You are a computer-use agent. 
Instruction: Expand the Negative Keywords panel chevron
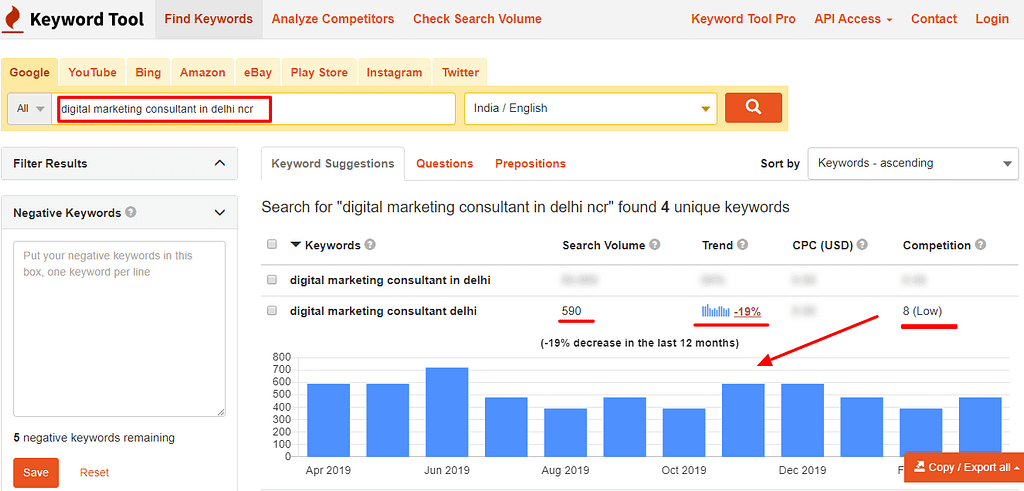pos(220,213)
